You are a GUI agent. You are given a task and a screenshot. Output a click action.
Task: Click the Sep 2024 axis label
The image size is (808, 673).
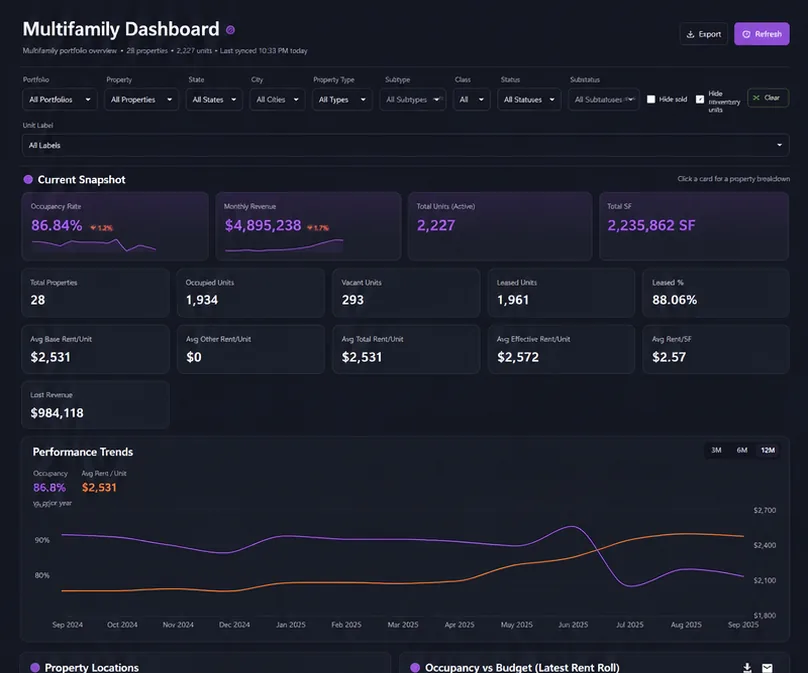(68, 625)
